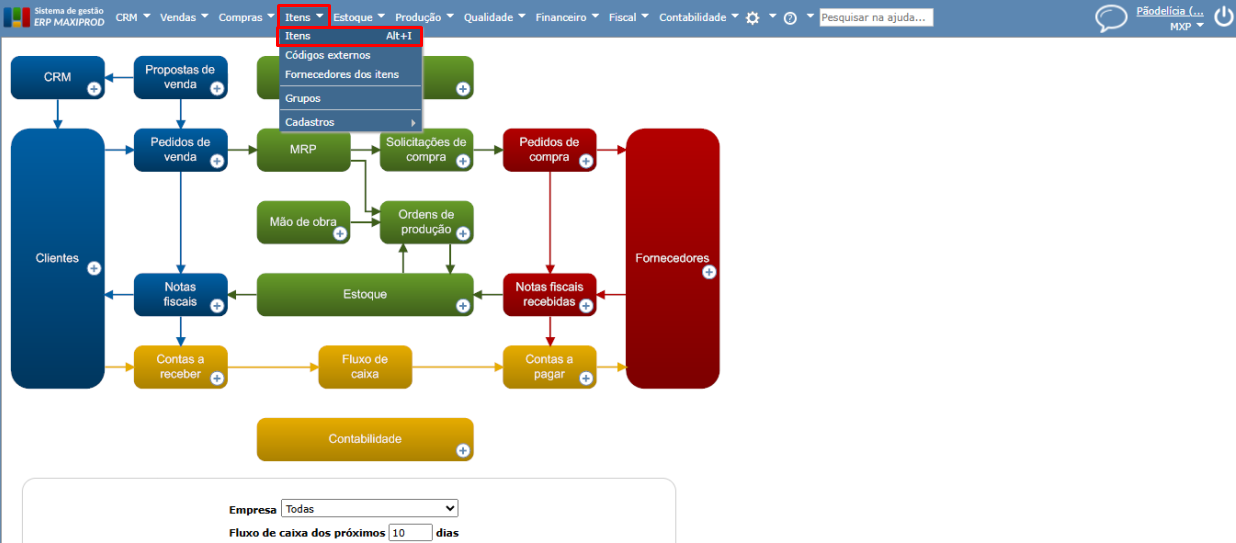Click the power logout icon
1236x543 pixels.
click(1224, 16)
